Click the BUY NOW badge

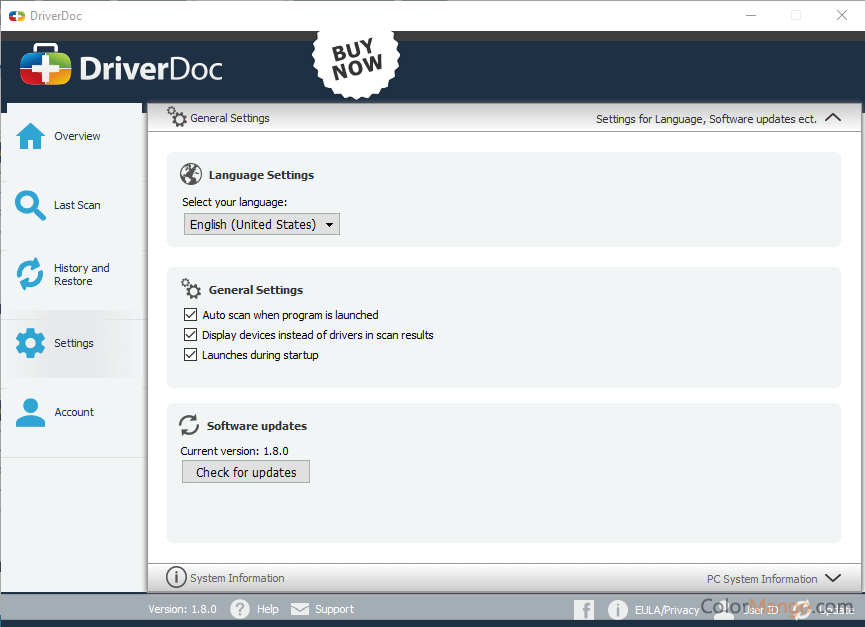click(x=355, y=62)
